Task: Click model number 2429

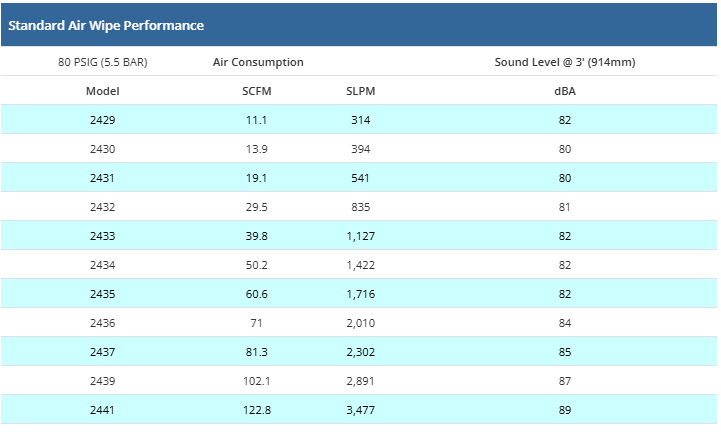Action: tap(104, 120)
